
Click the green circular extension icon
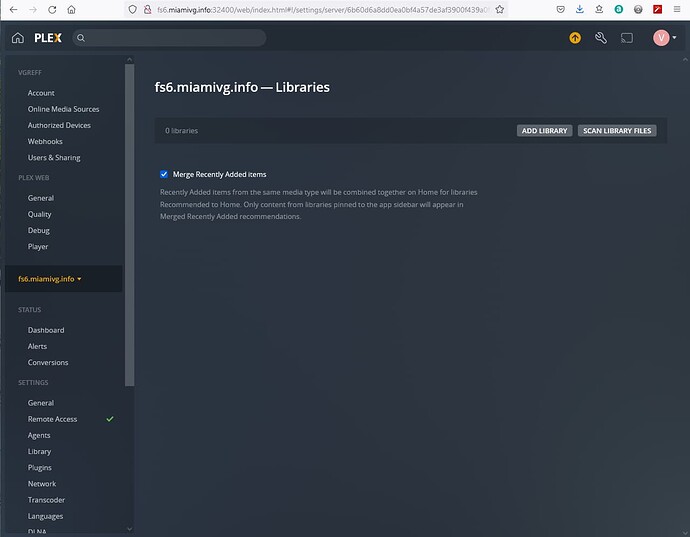point(619,9)
